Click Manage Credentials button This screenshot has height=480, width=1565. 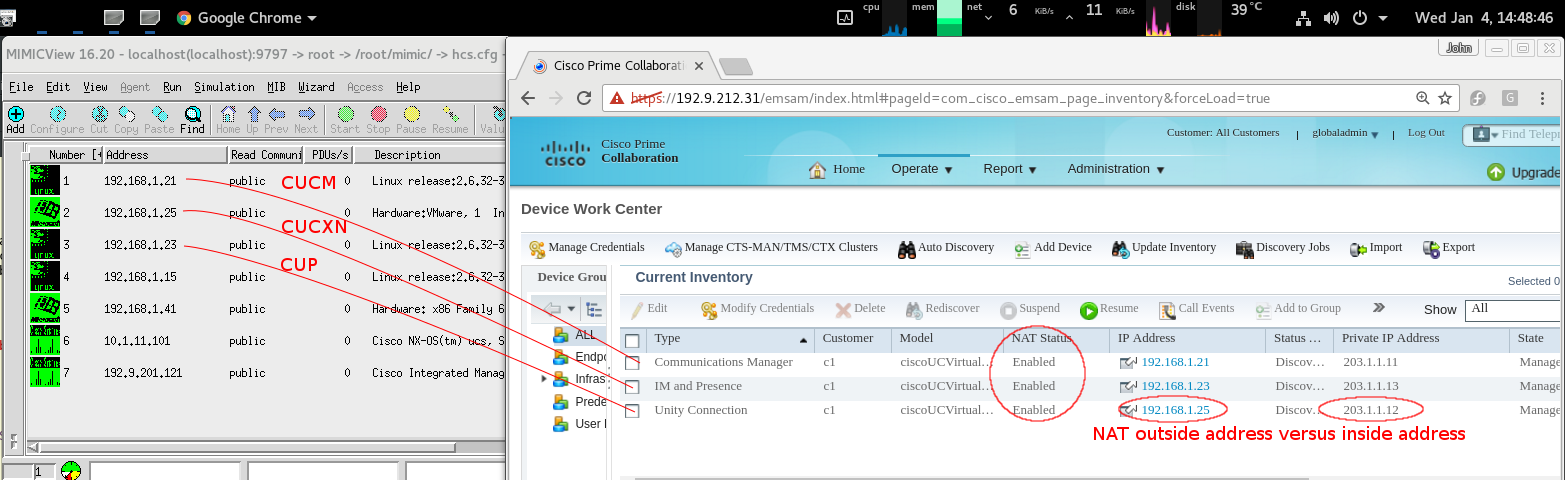click(x=587, y=248)
